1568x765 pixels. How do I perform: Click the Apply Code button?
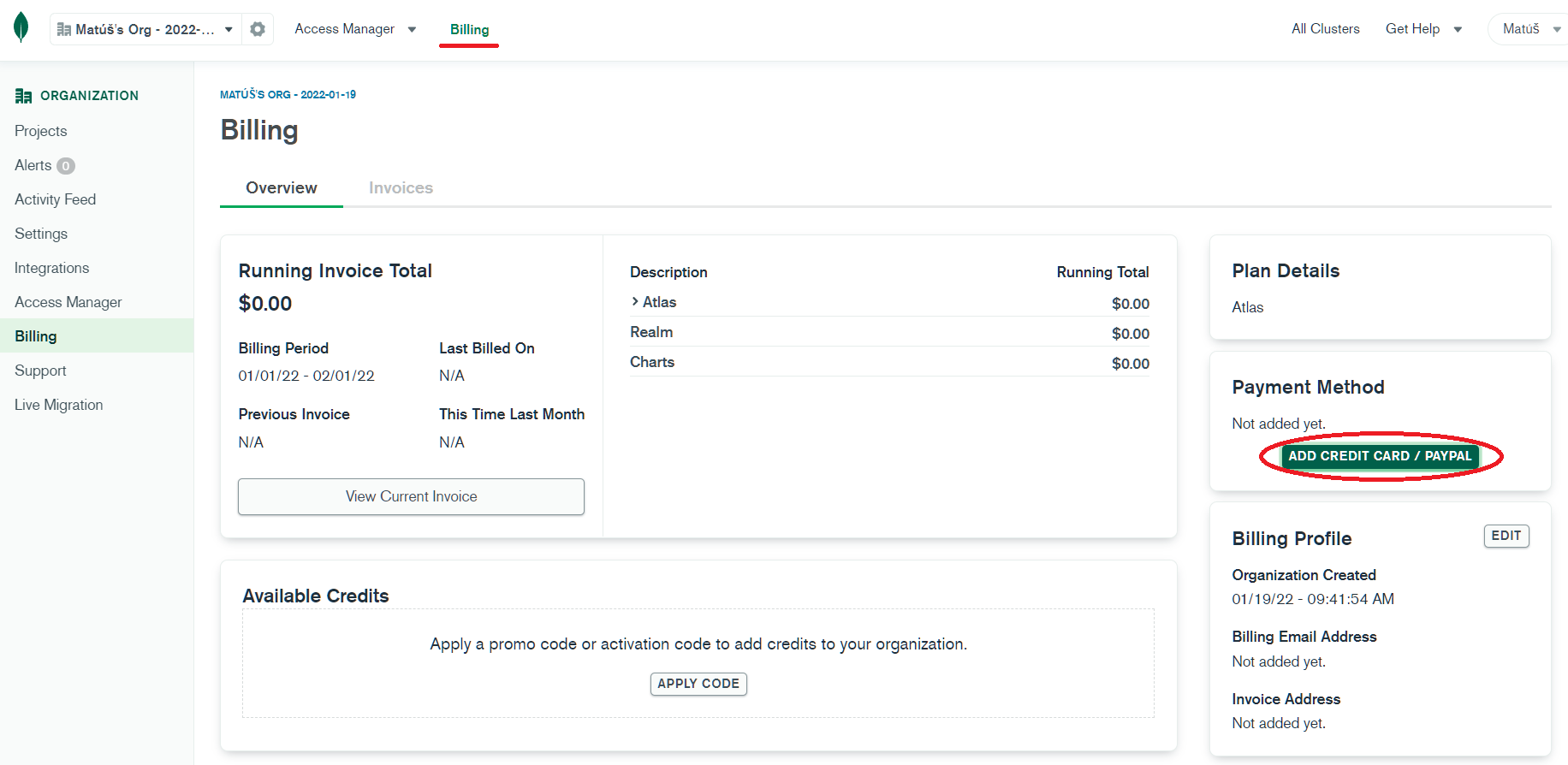[x=698, y=684]
